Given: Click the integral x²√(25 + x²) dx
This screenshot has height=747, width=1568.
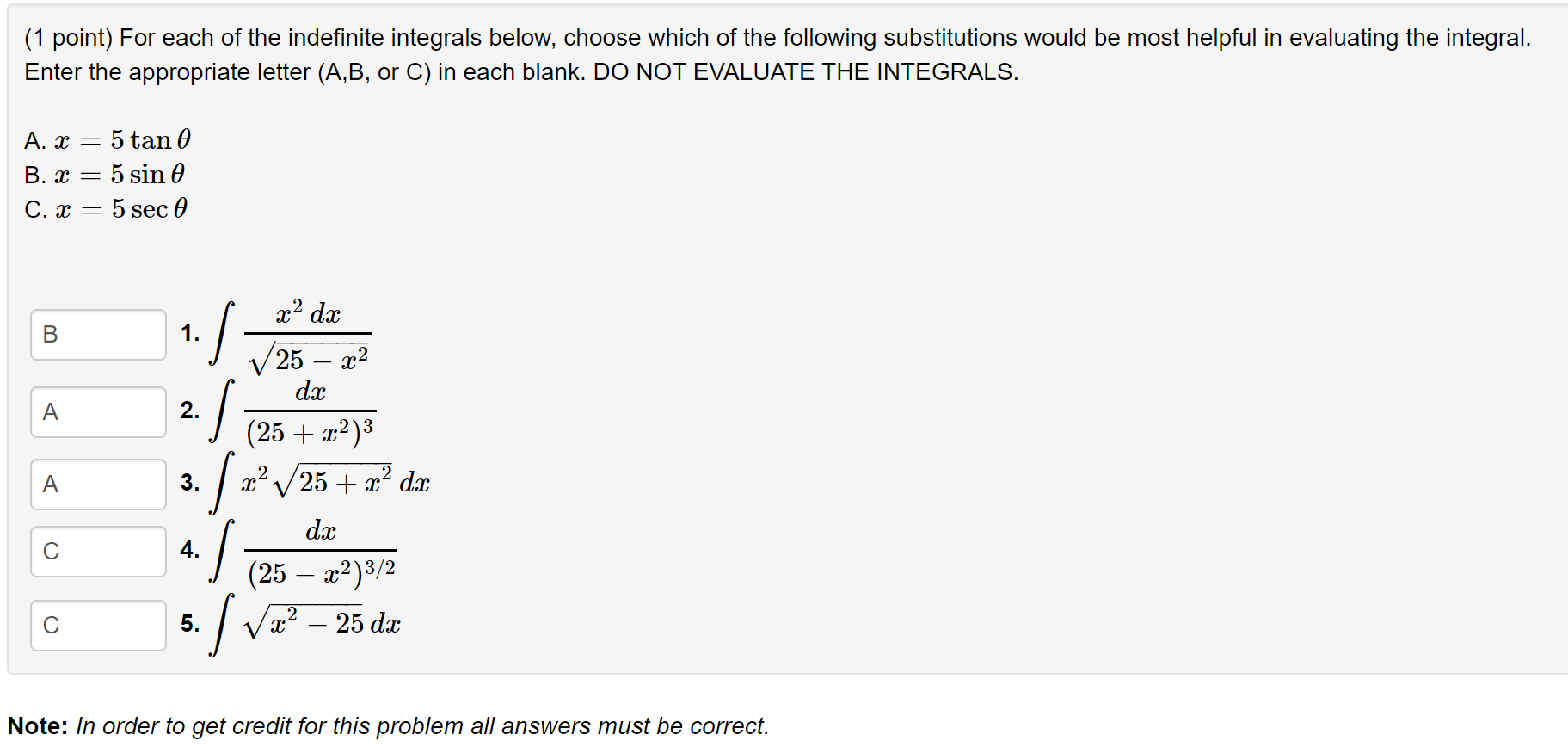Looking at the screenshot, I should [x=318, y=482].
